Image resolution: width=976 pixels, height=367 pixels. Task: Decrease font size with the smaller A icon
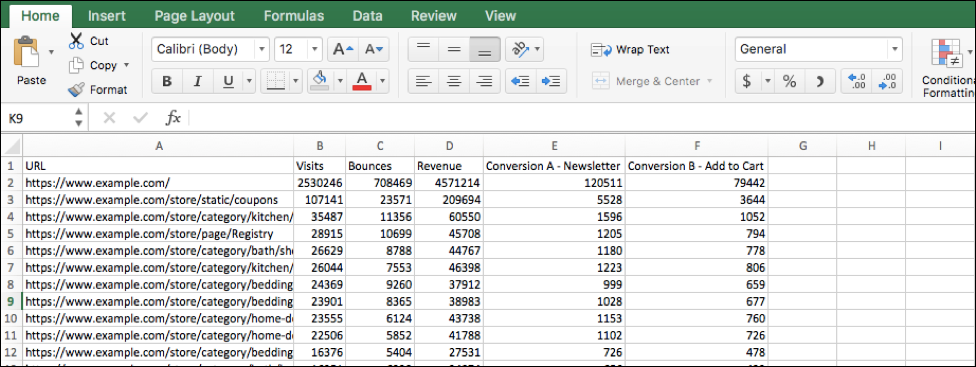[x=373, y=49]
